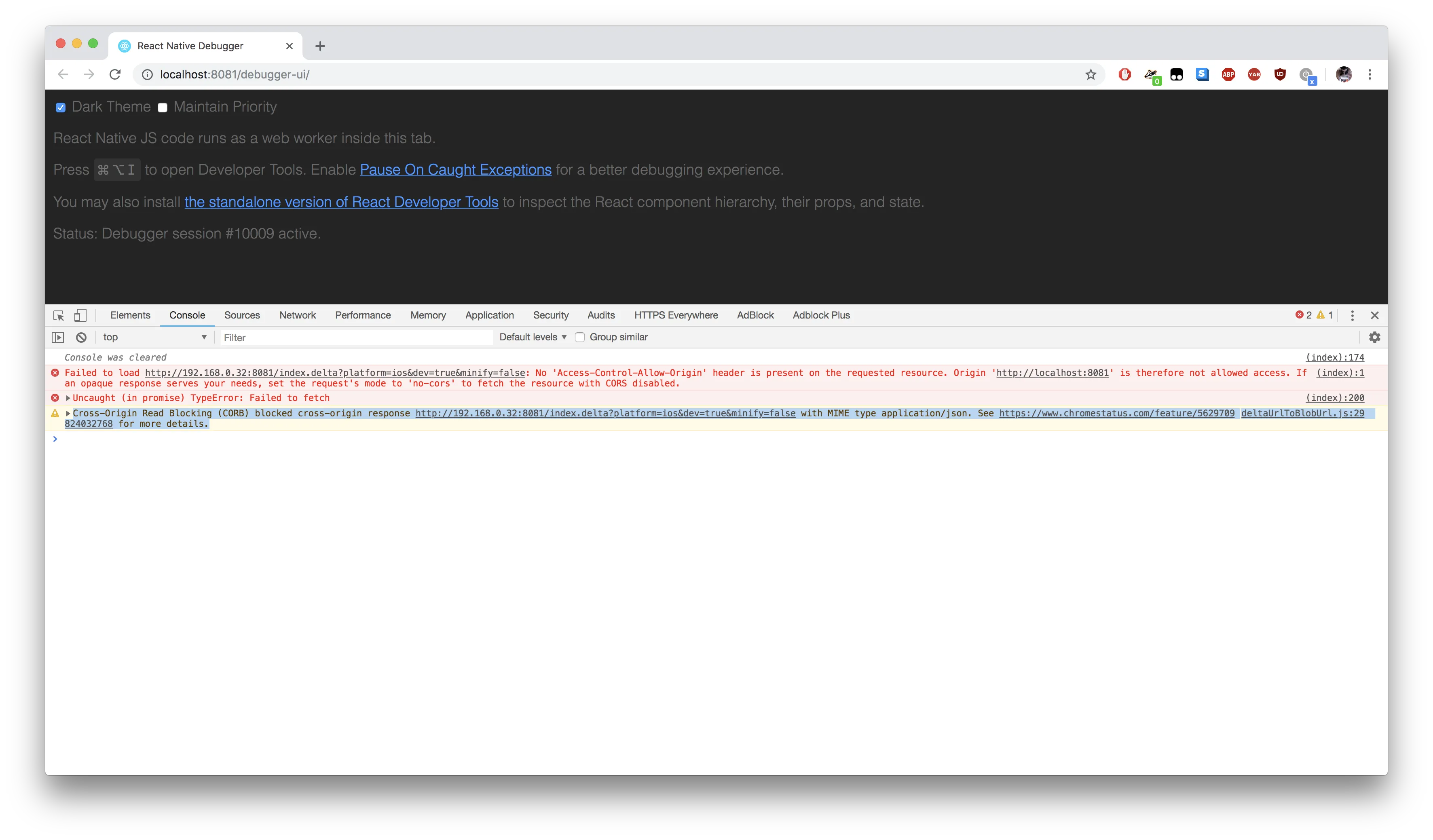Image resolution: width=1433 pixels, height=840 pixels.
Task: Reload the page
Action: pyautogui.click(x=115, y=74)
